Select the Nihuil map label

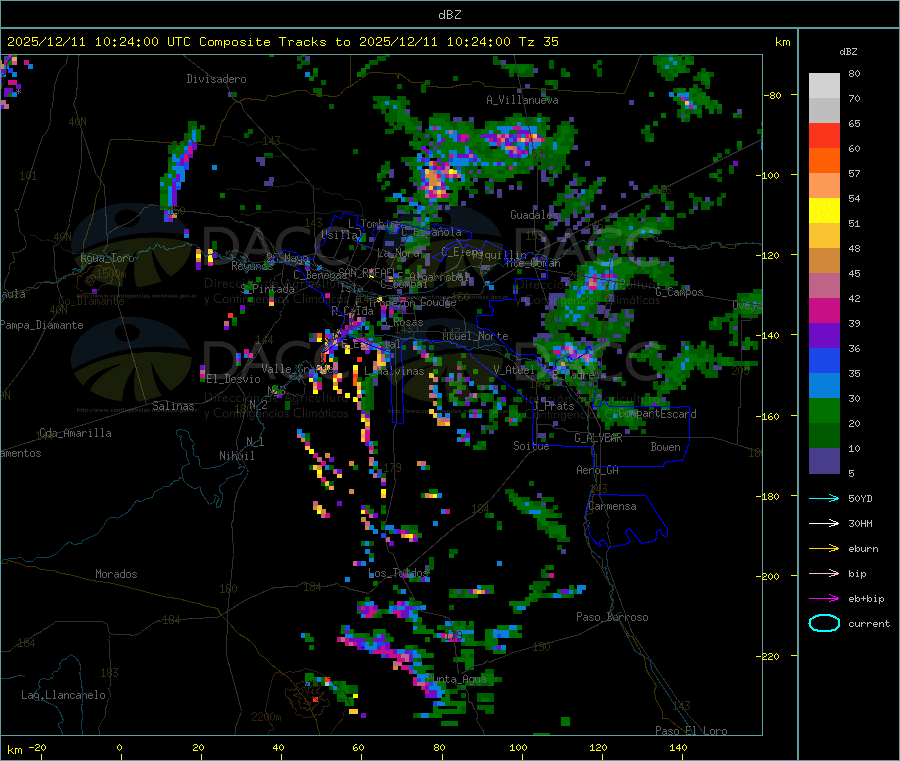[x=236, y=456]
